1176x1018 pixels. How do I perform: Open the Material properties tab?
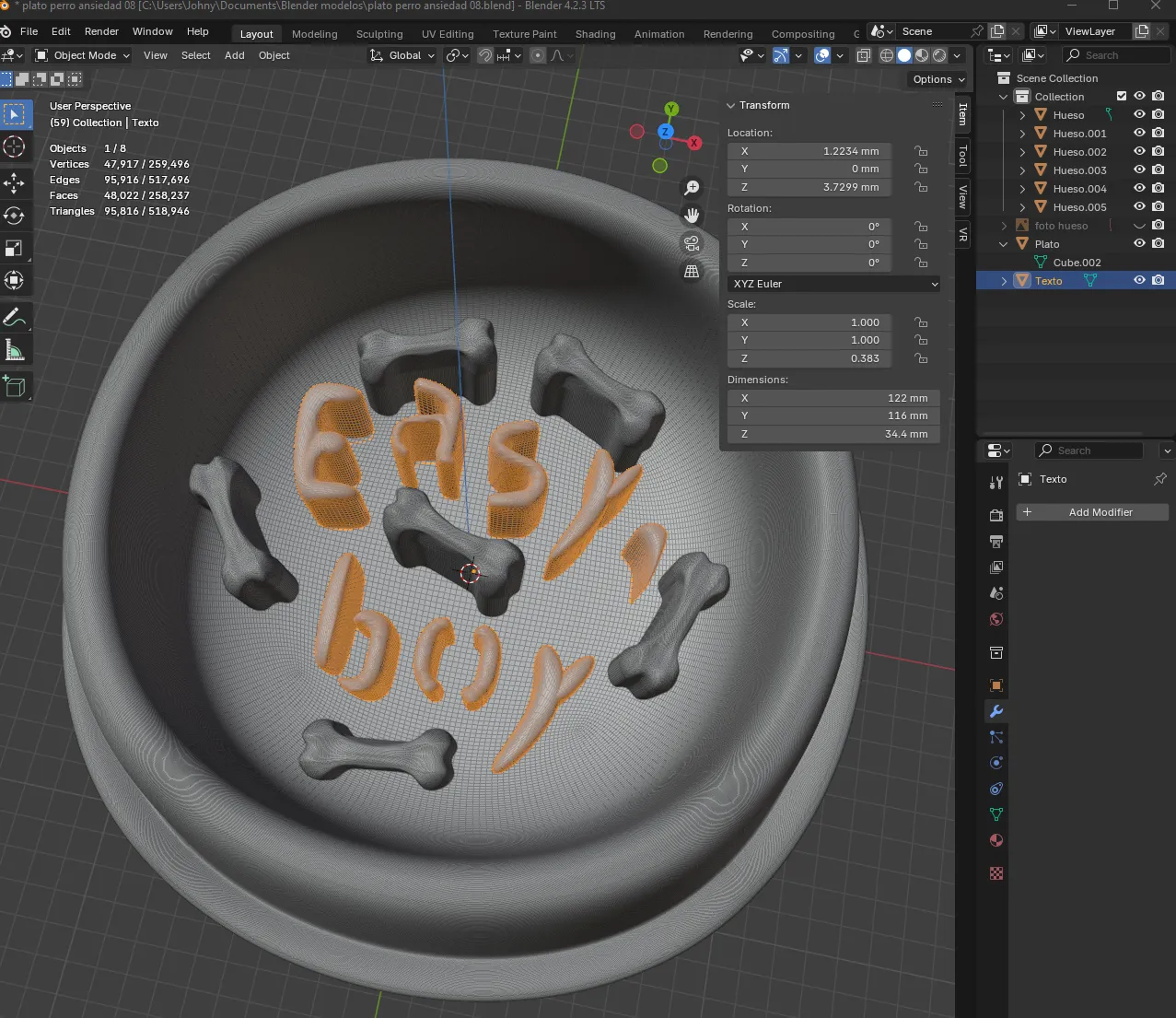[x=996, y=840]
